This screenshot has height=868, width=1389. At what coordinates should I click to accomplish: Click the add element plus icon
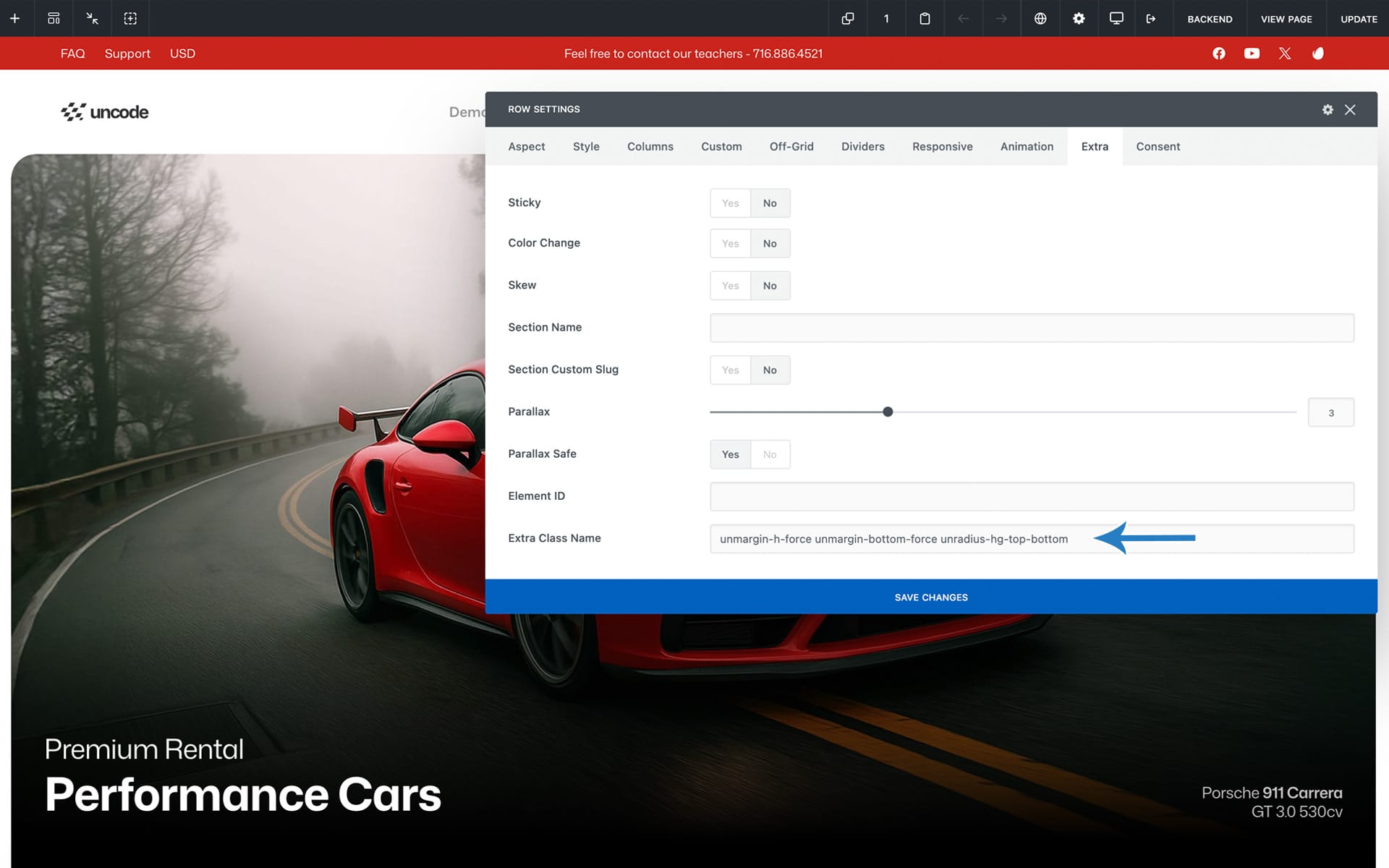click(14, 19)
